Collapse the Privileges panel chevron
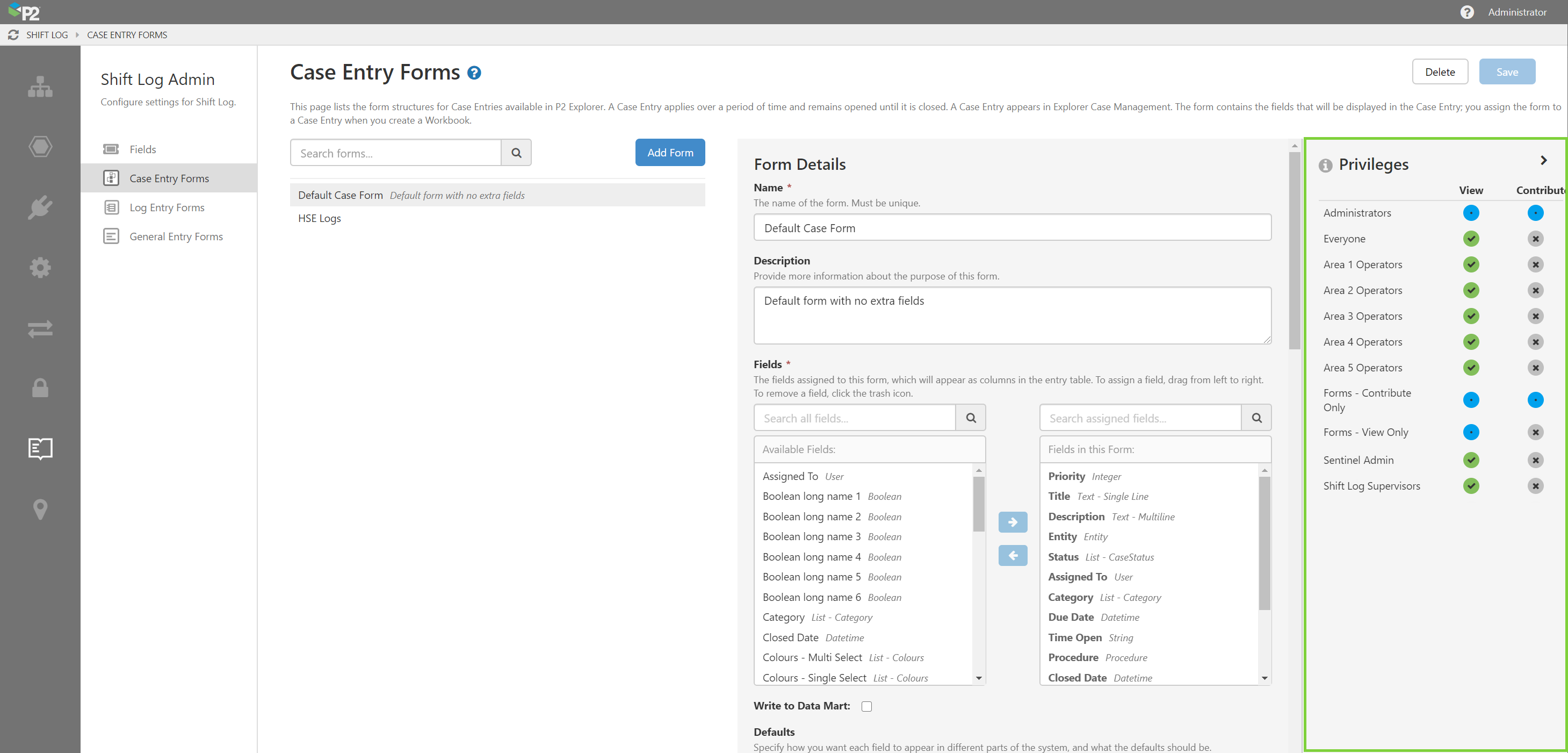 point(1543,160)
